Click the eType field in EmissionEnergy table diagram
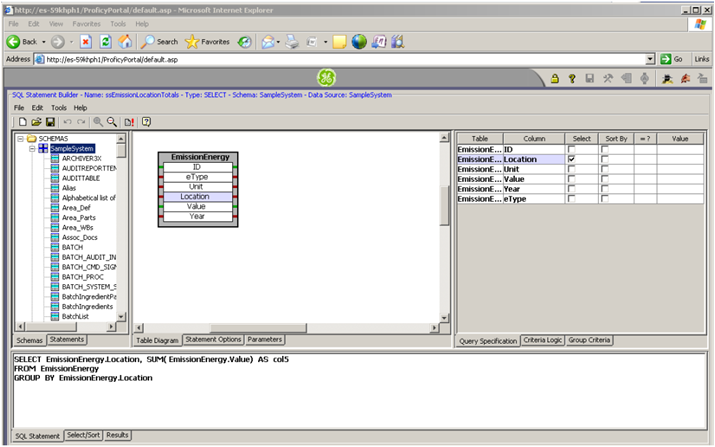This screenshot has width=715, height=447. 197,177
